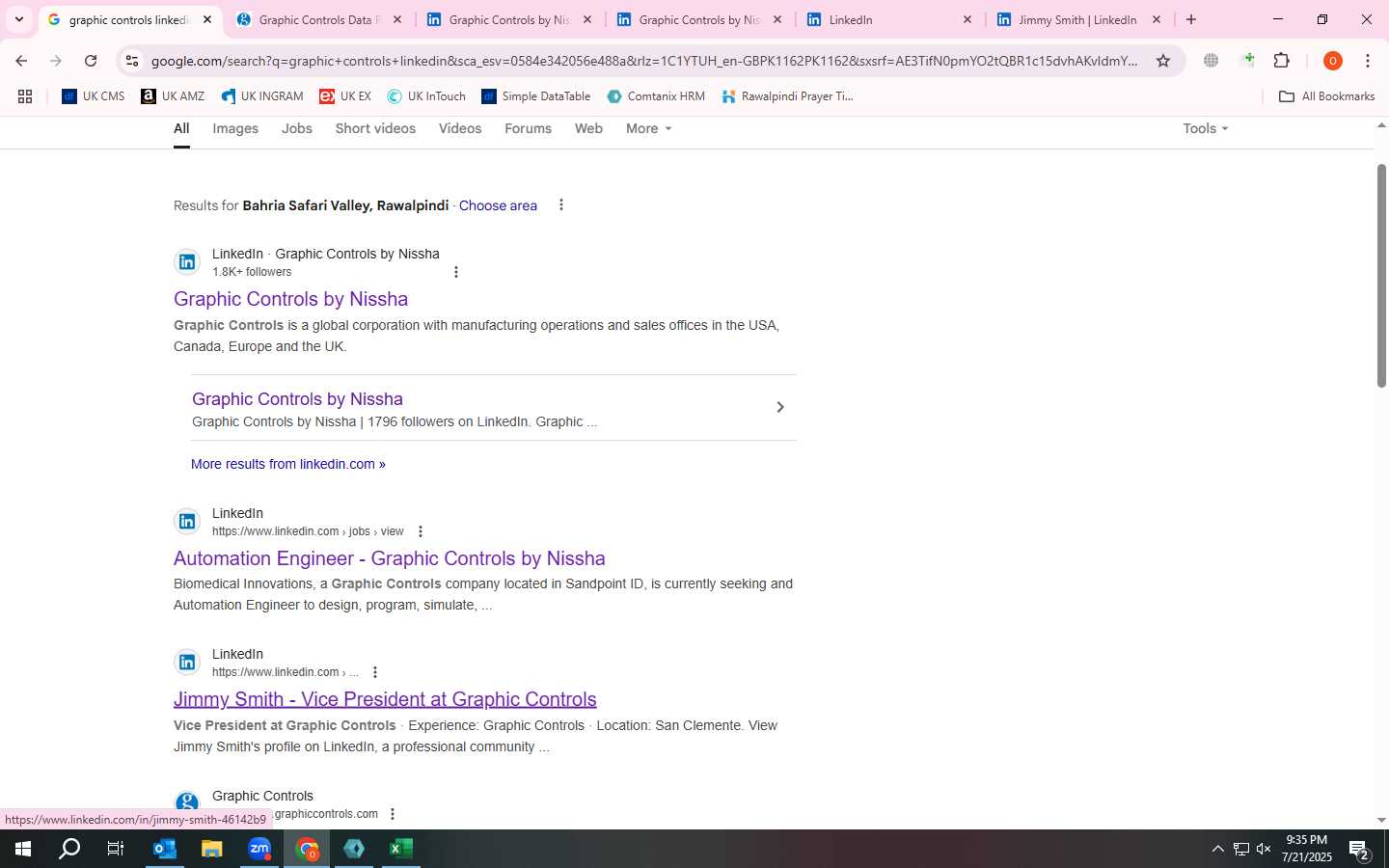1389x868 pixels.
Task: Click the address bar URL field
Action: (644, 61)
